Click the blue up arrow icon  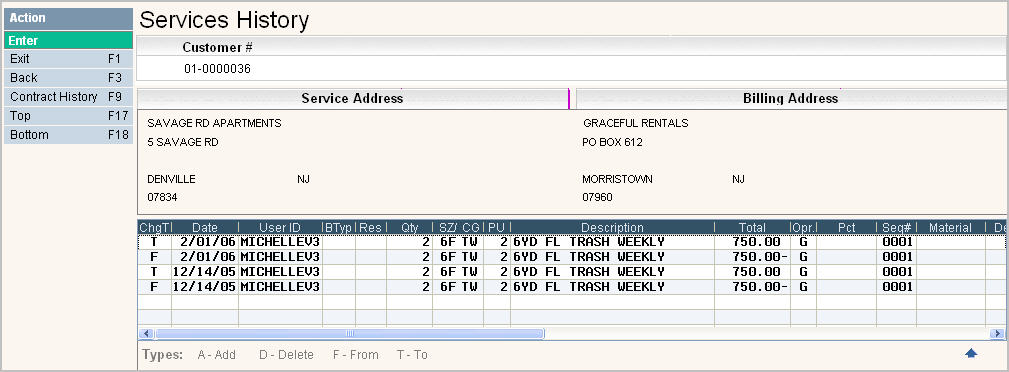point(971,353)
